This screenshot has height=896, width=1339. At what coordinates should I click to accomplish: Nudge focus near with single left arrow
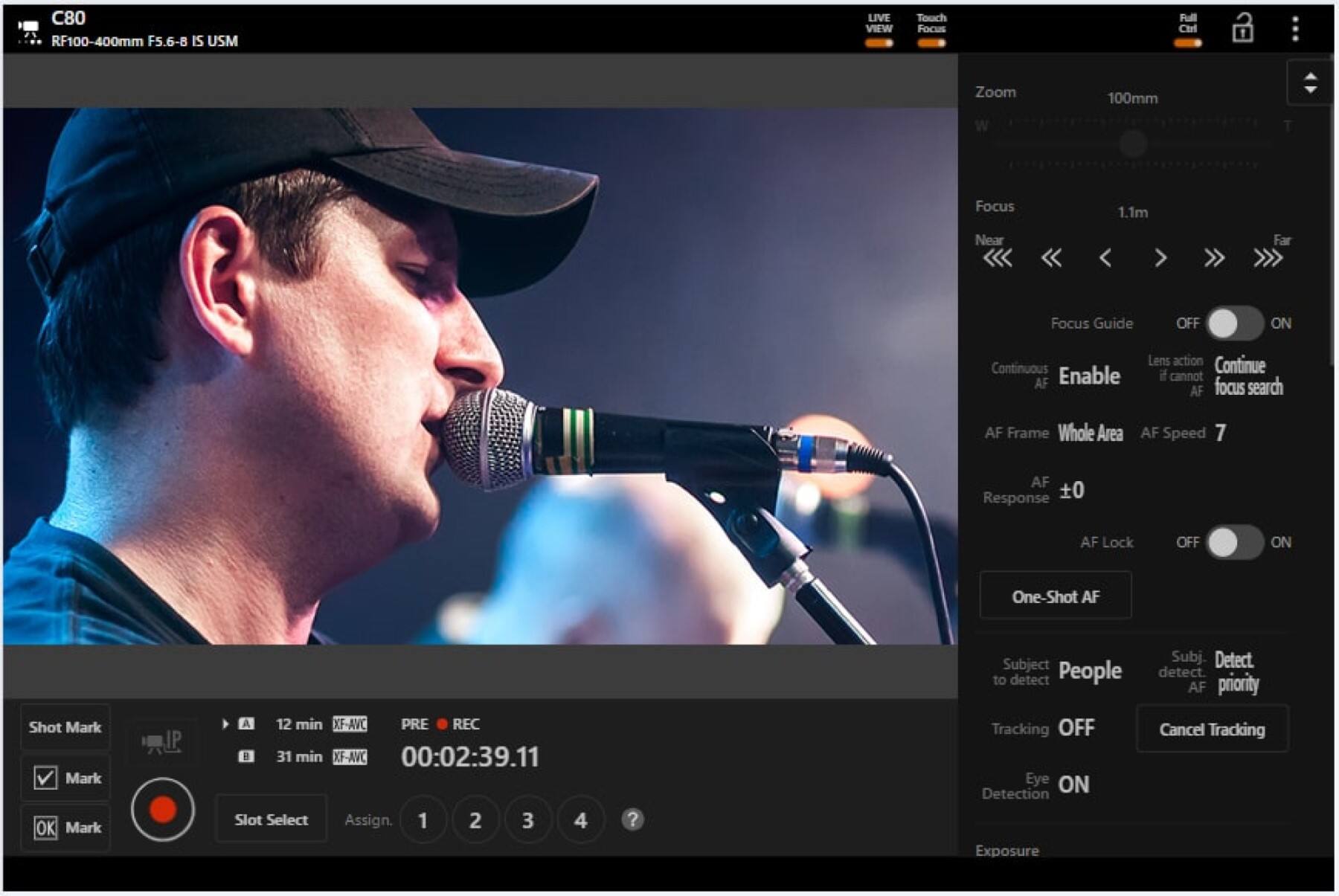point(1105,258)
